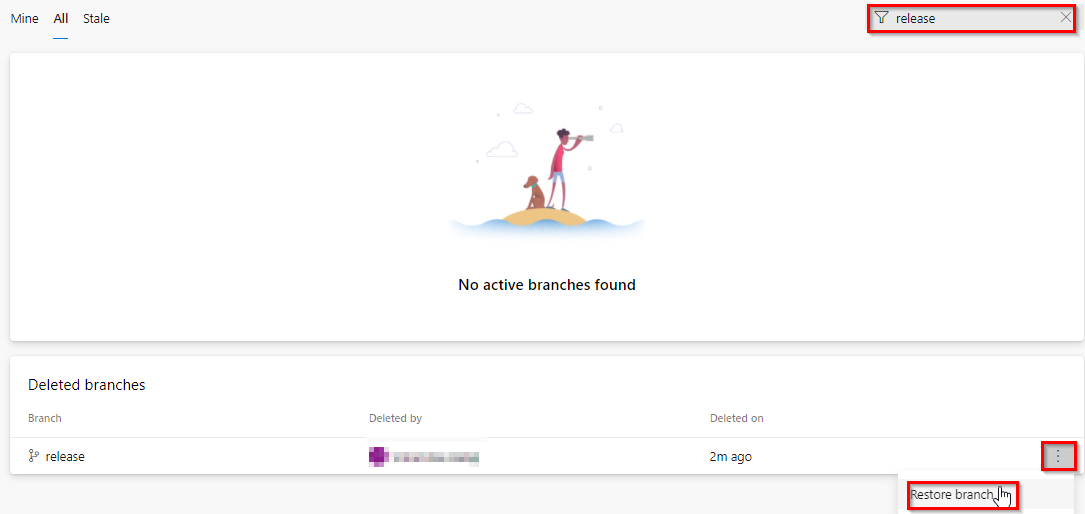Viewport: 1085px width, 514px height.
Task: Select the No active branches found text
Action: coord(547,284)
